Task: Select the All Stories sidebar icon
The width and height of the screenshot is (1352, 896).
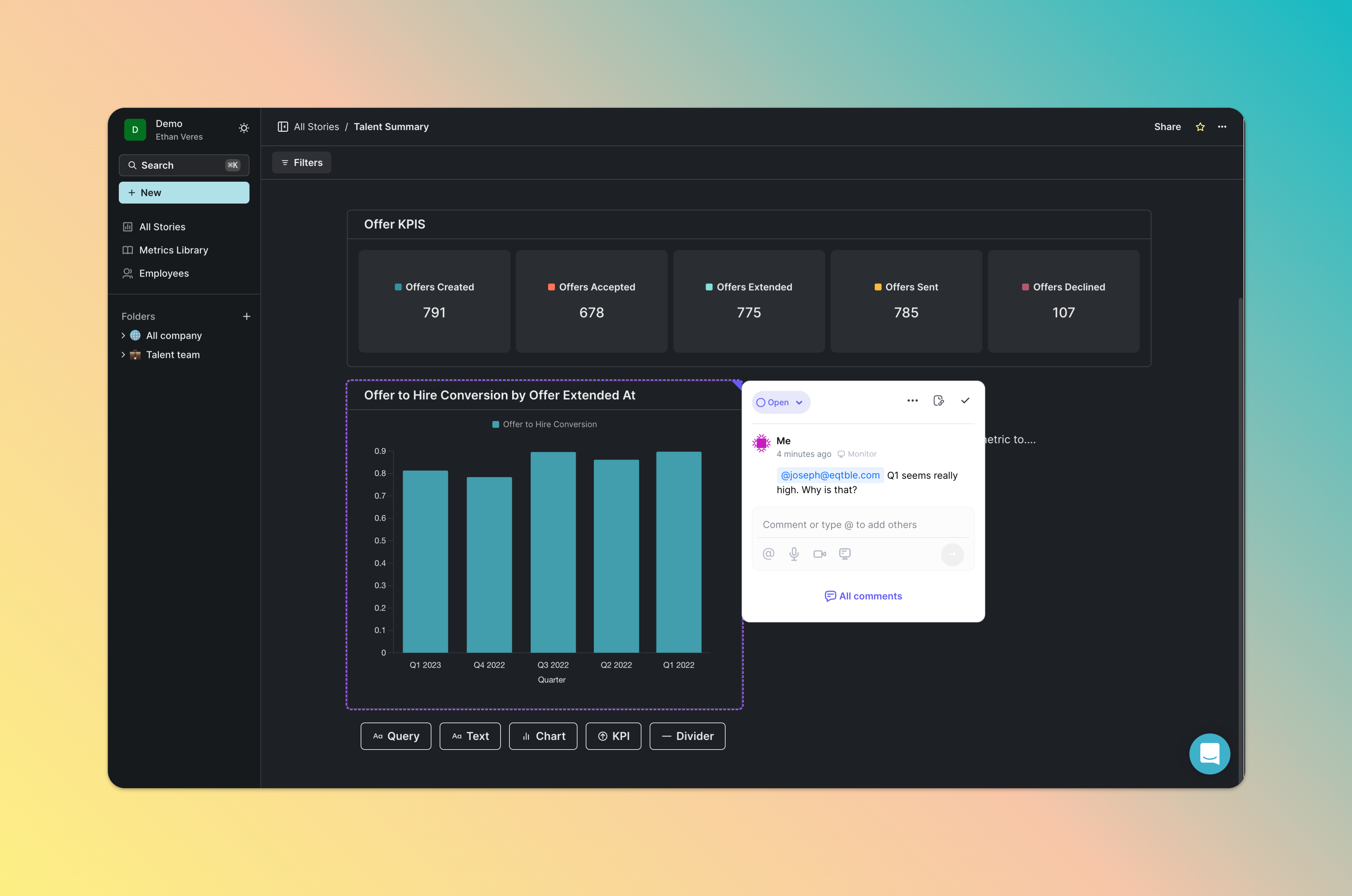Action: [x=127, y=226]
